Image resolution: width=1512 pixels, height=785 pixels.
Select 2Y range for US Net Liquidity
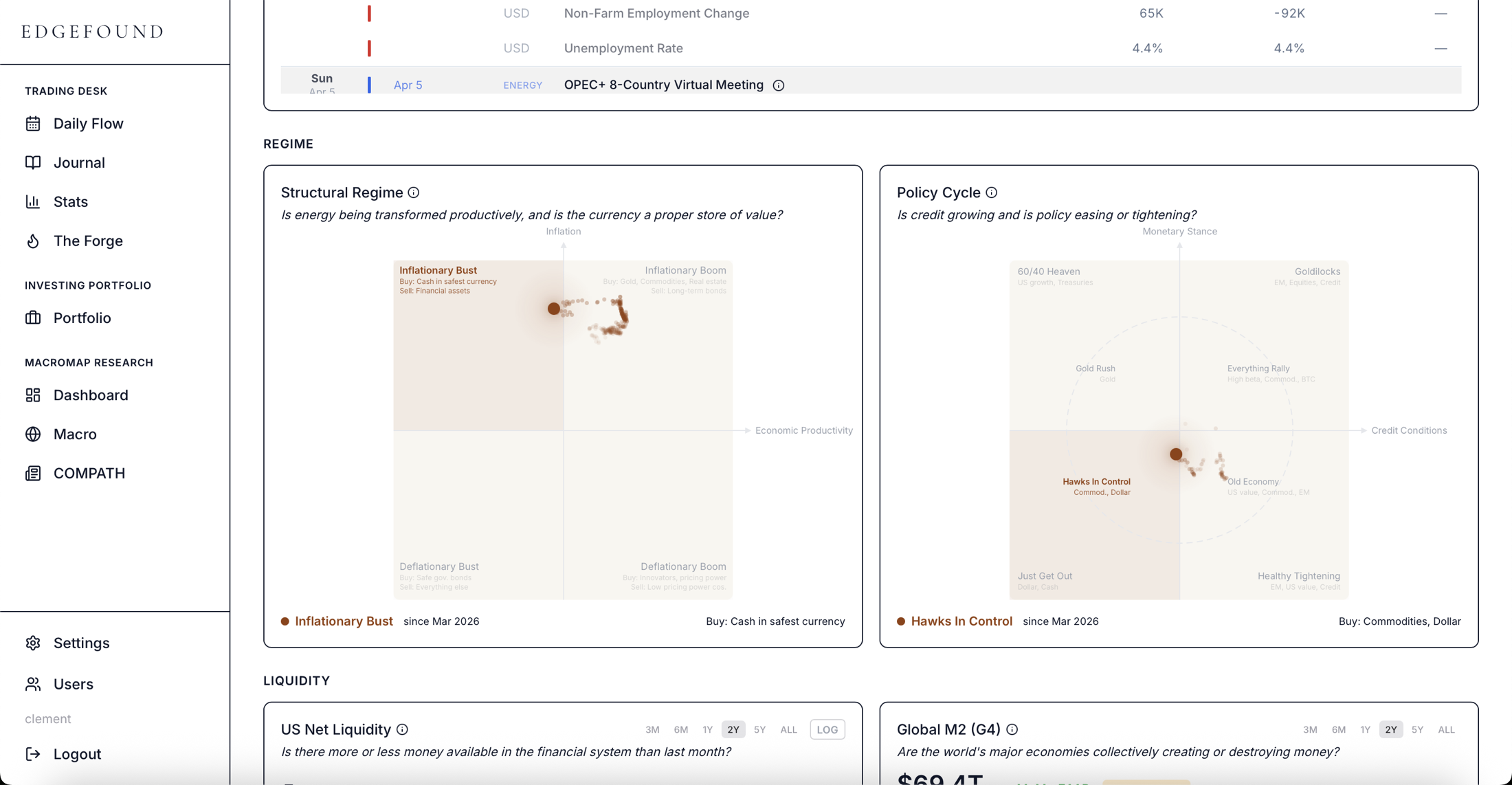click(x=733, y=730)
